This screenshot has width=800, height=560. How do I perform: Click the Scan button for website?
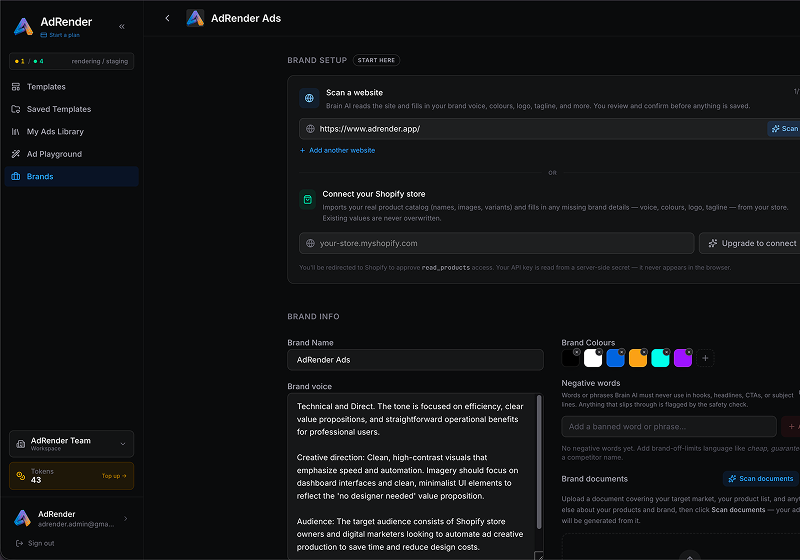784,129
